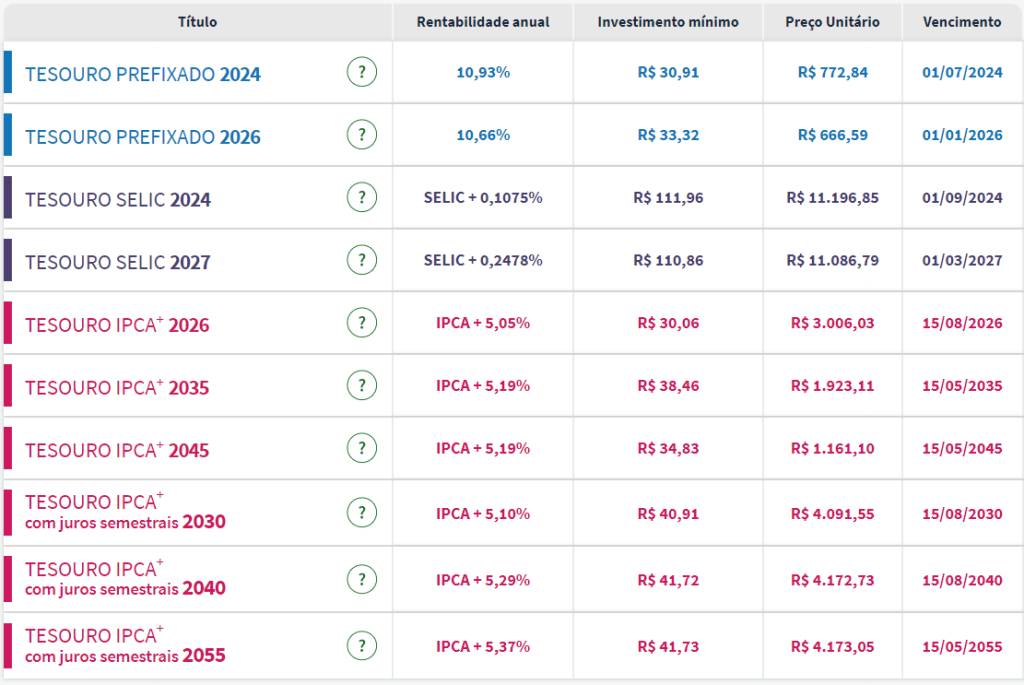This screenshot has height=685, width=1024.
Task: Click help icon for Tesouro IPCA+ 2026
Action: tap(362, 323)
